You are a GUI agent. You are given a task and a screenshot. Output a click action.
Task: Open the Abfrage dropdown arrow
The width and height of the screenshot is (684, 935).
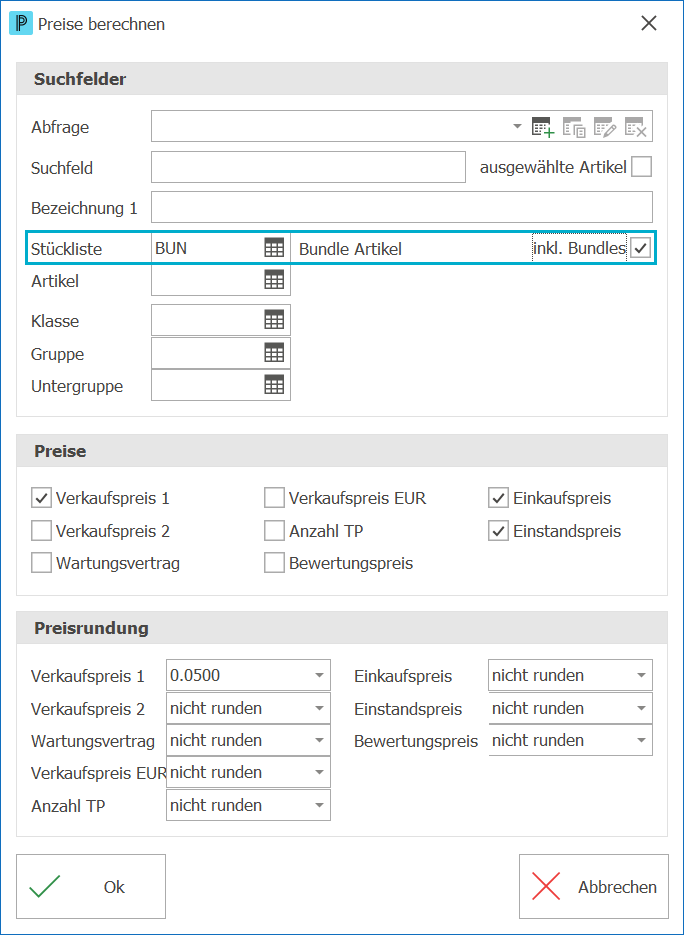point(517,126)
